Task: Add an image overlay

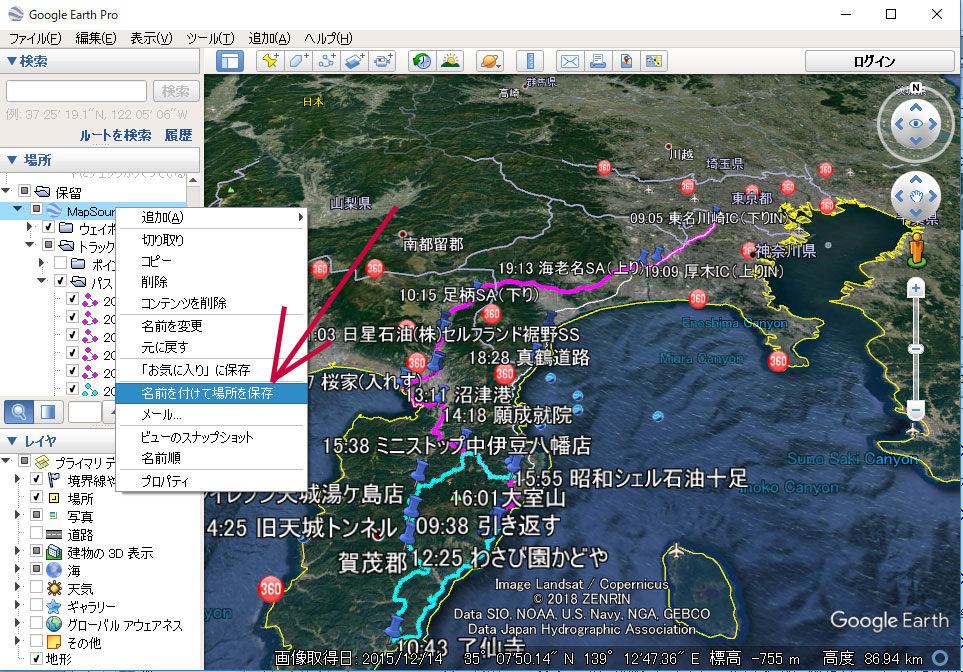Action: click(355, 61)
